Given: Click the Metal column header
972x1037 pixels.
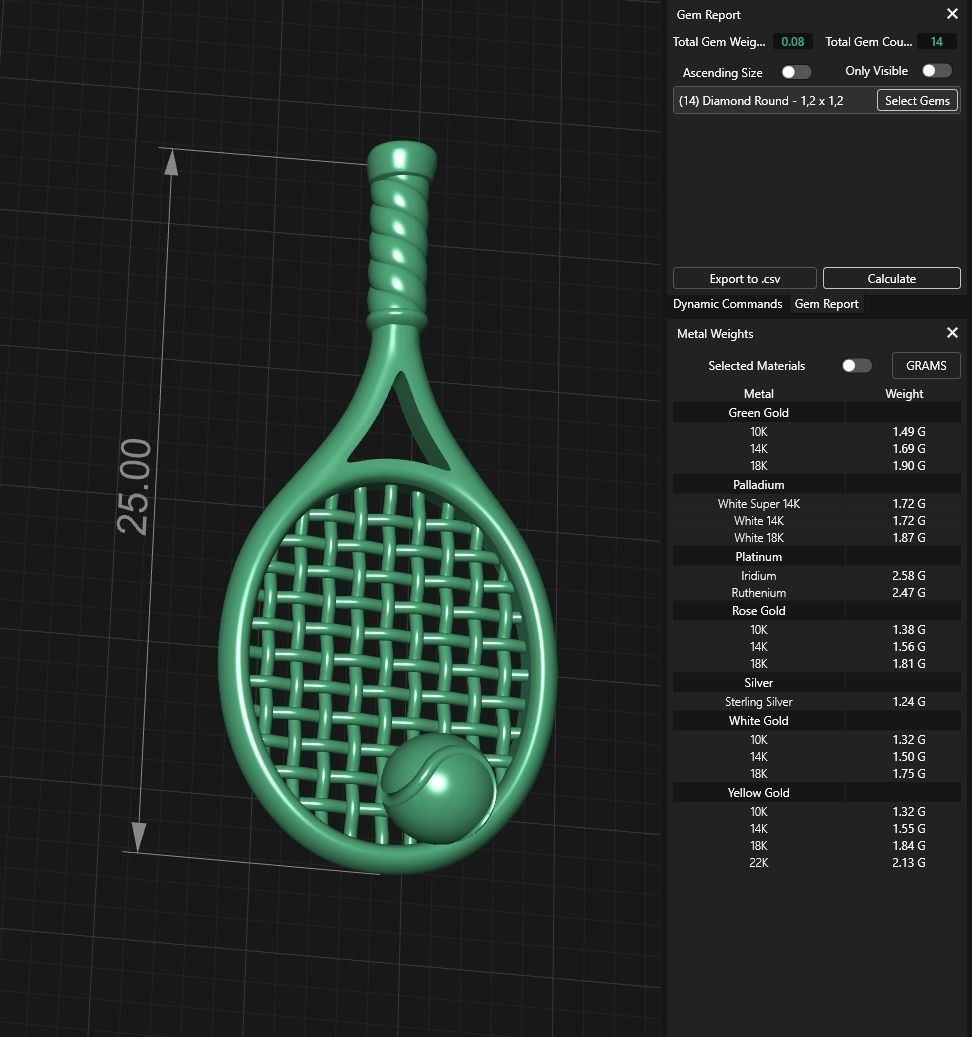Looking at the screenshot, I should click(758, 394).
